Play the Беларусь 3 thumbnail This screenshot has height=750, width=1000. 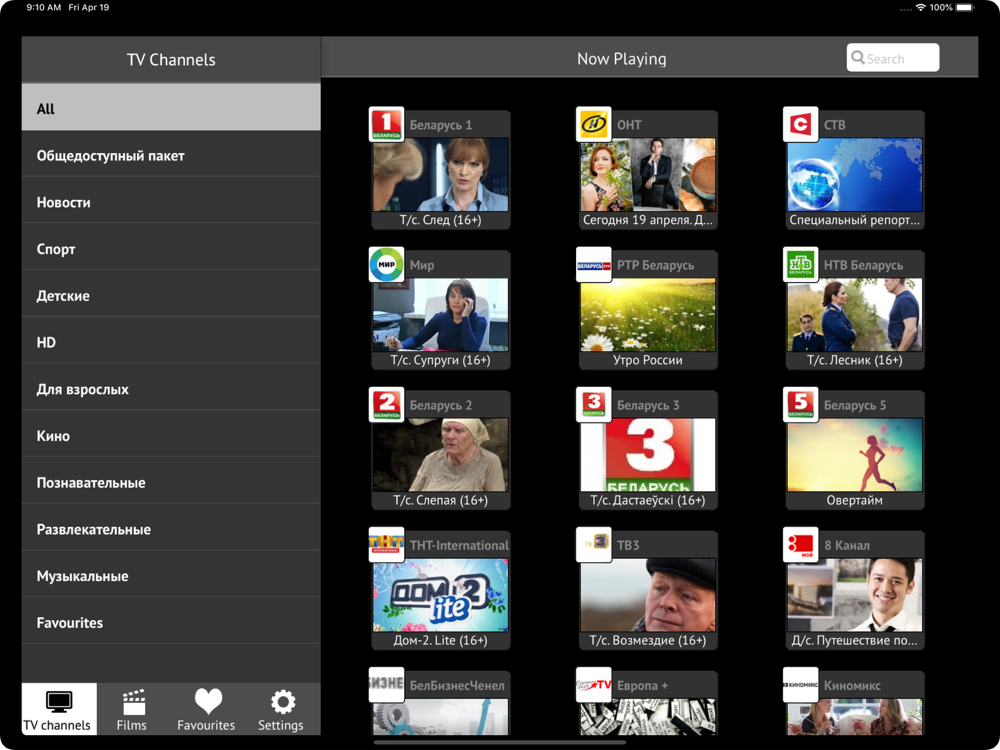click(648, 455)
